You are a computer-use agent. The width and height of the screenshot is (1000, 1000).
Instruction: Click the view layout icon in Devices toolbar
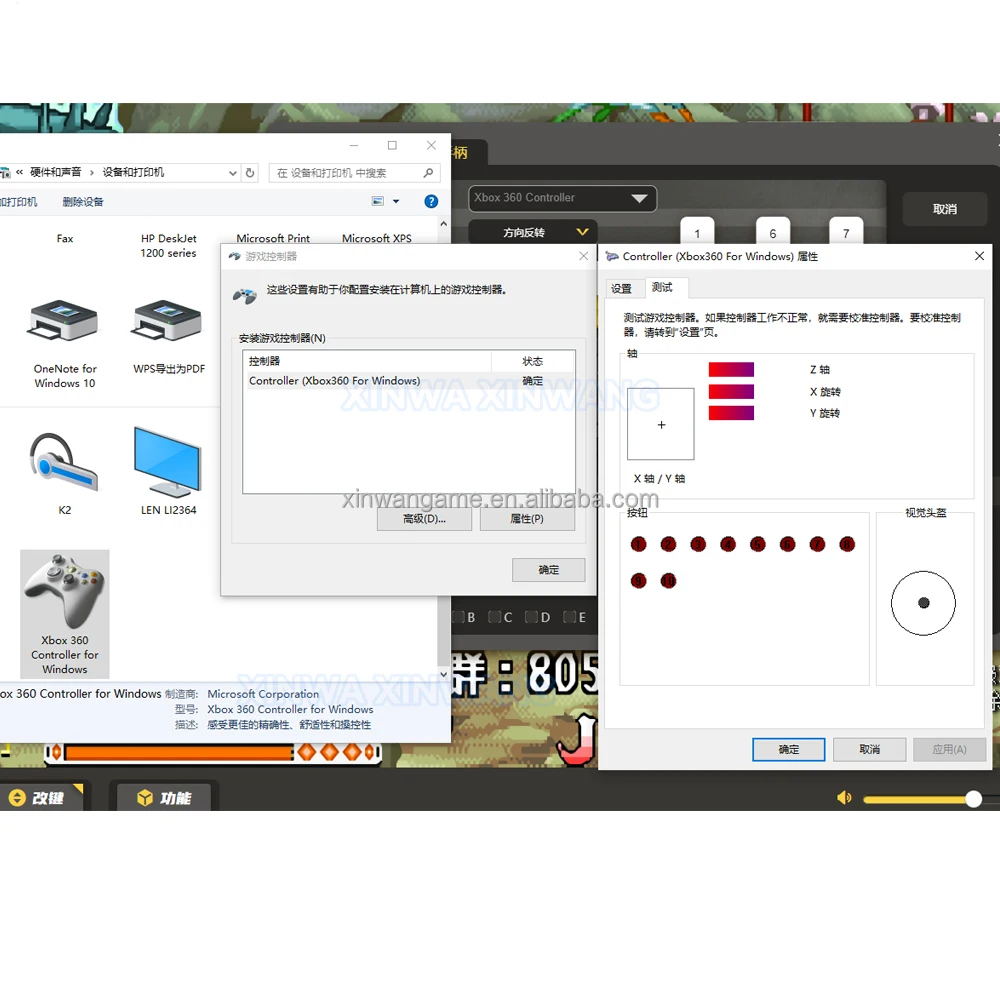click(x=378, y=202)
